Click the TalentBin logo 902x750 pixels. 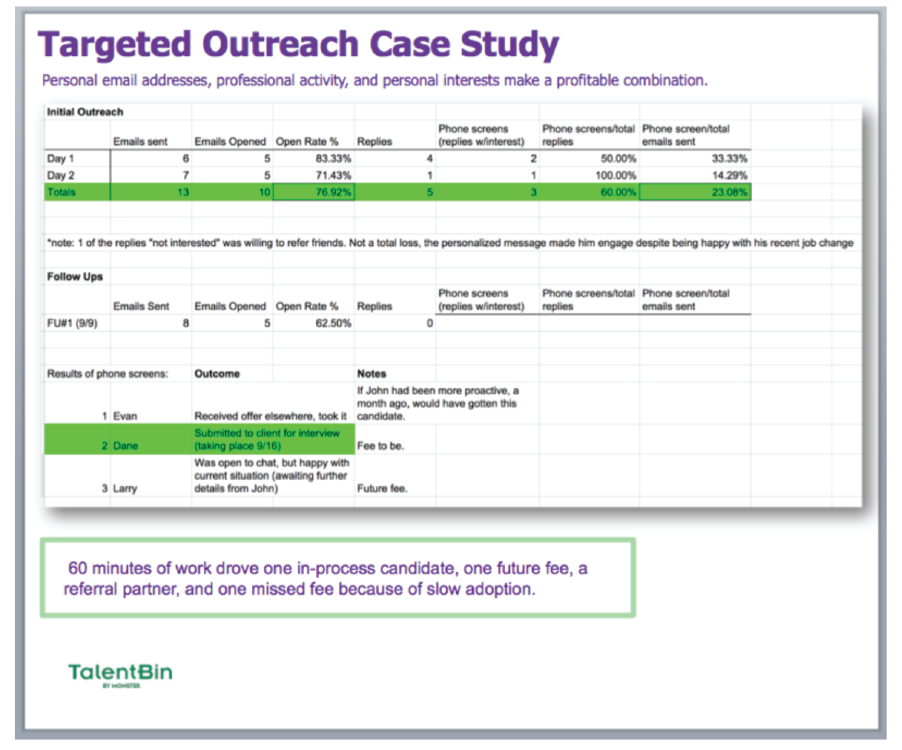(x=120, y=673)
